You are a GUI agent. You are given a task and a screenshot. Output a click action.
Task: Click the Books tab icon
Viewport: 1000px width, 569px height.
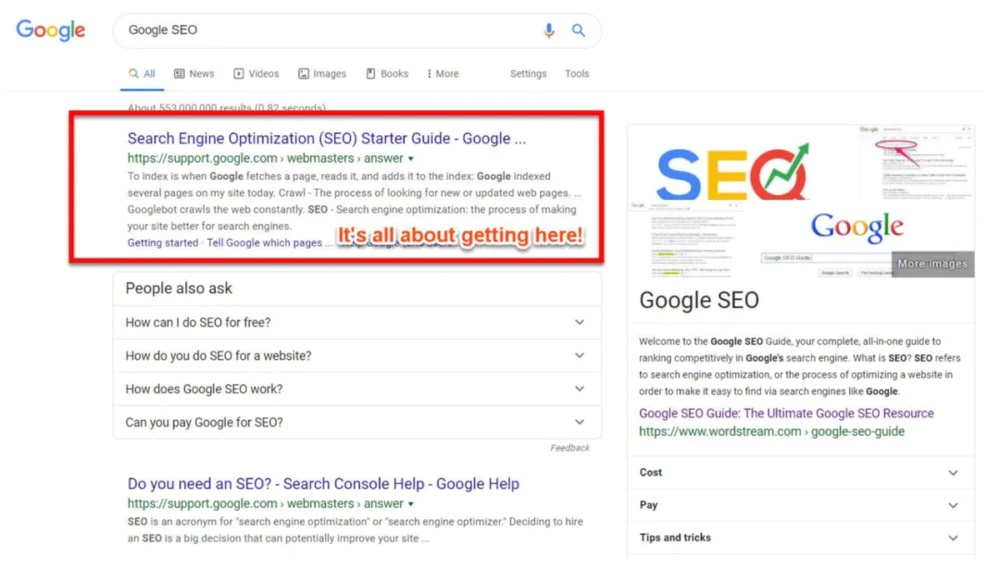(371, 74)
